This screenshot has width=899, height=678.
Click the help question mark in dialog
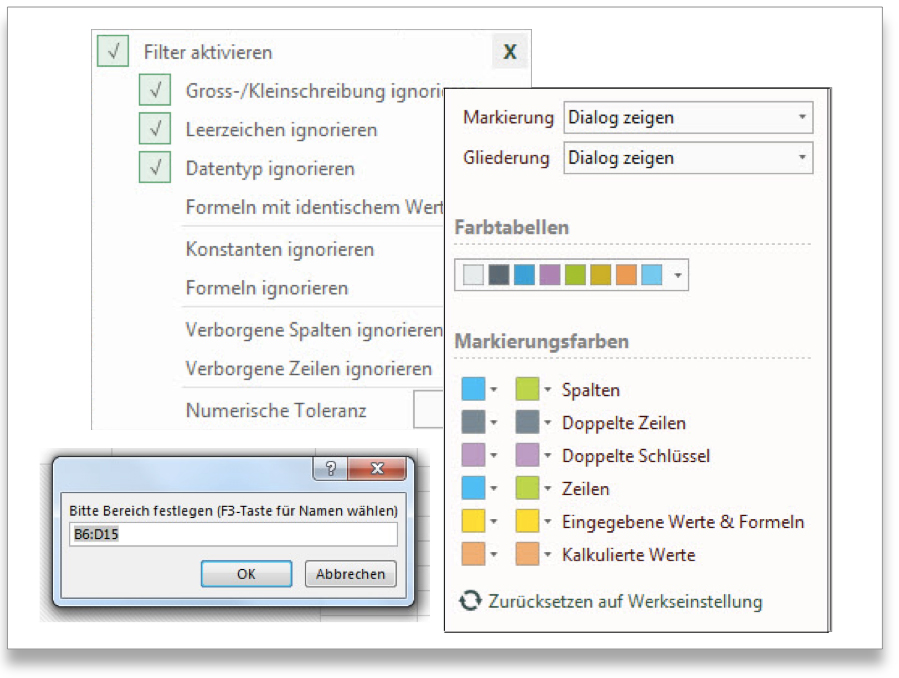pos(331,469)
